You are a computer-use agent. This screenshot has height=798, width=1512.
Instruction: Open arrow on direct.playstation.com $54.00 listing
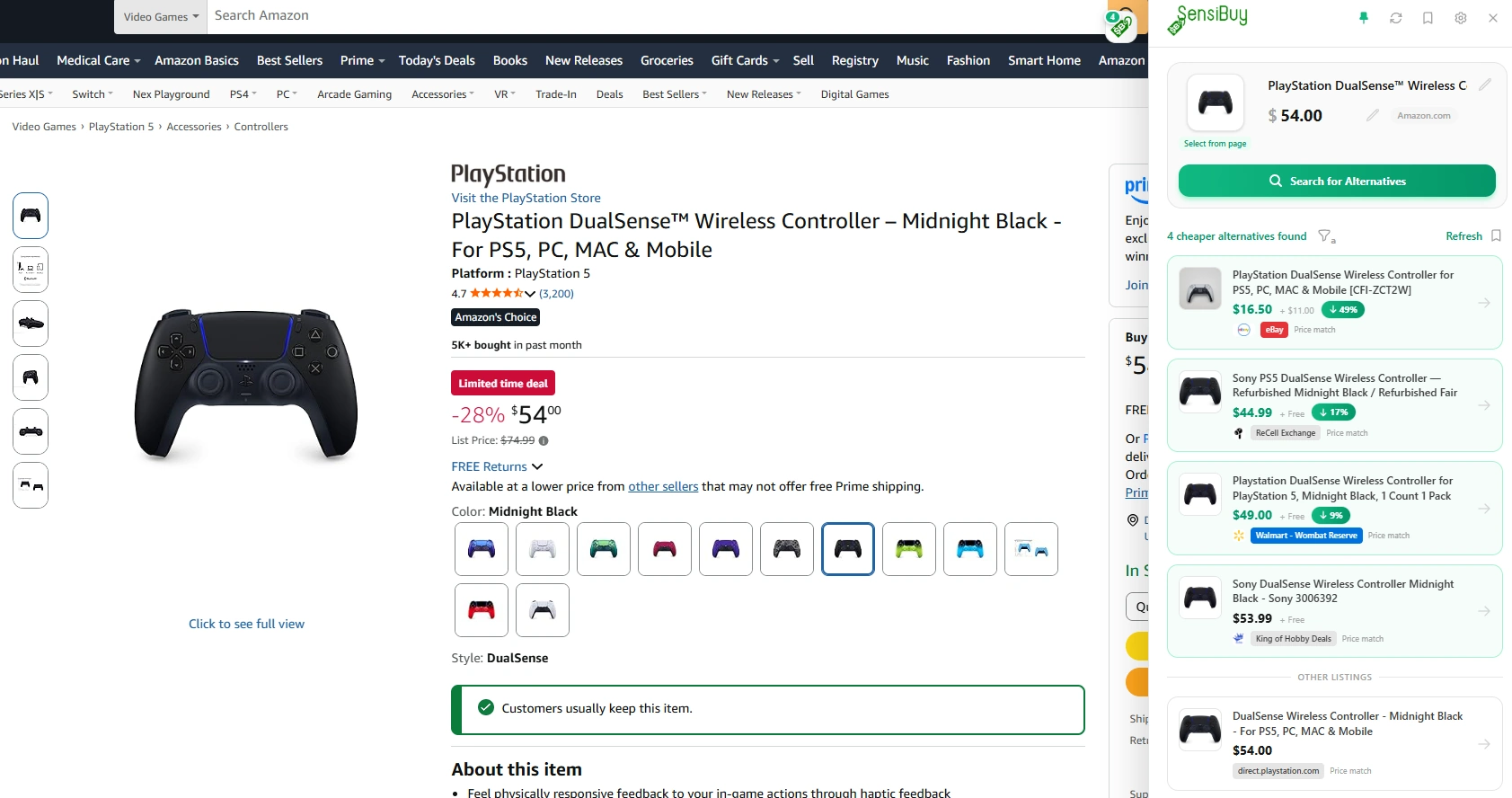[x=1484, y=744]
